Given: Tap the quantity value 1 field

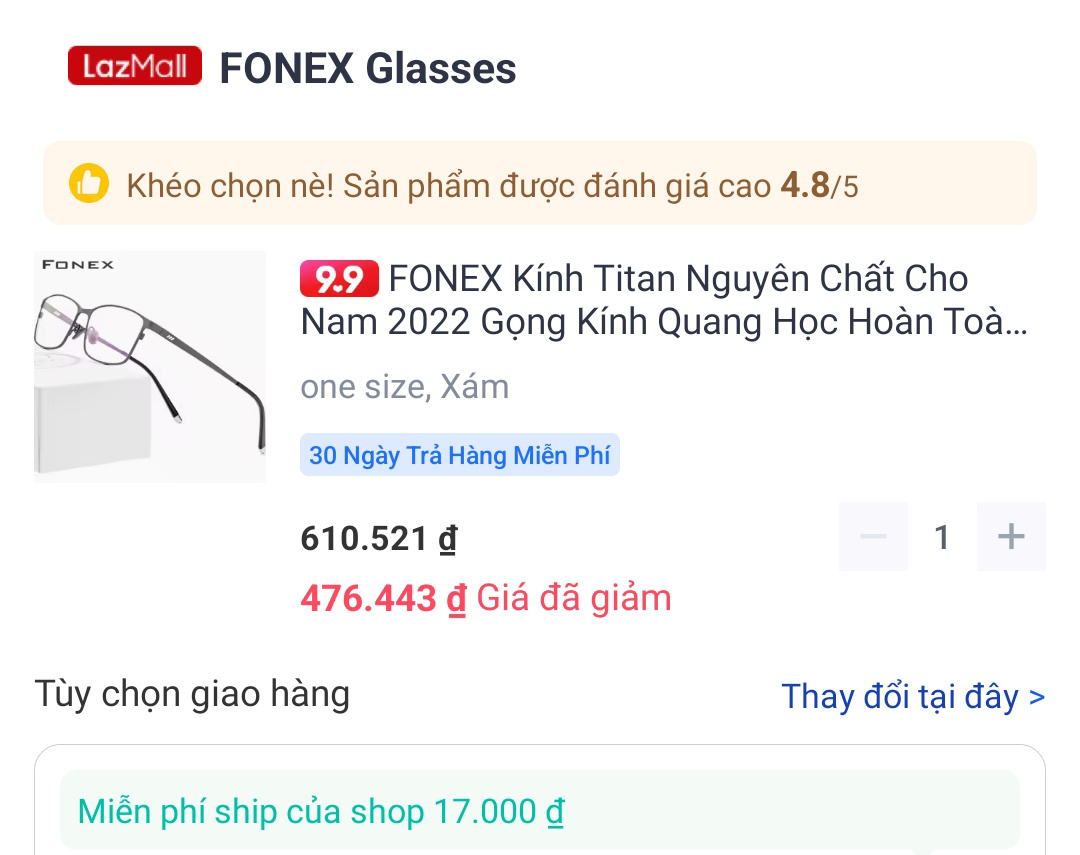Looking at the screenshot, I should click(x=942, y=537).
